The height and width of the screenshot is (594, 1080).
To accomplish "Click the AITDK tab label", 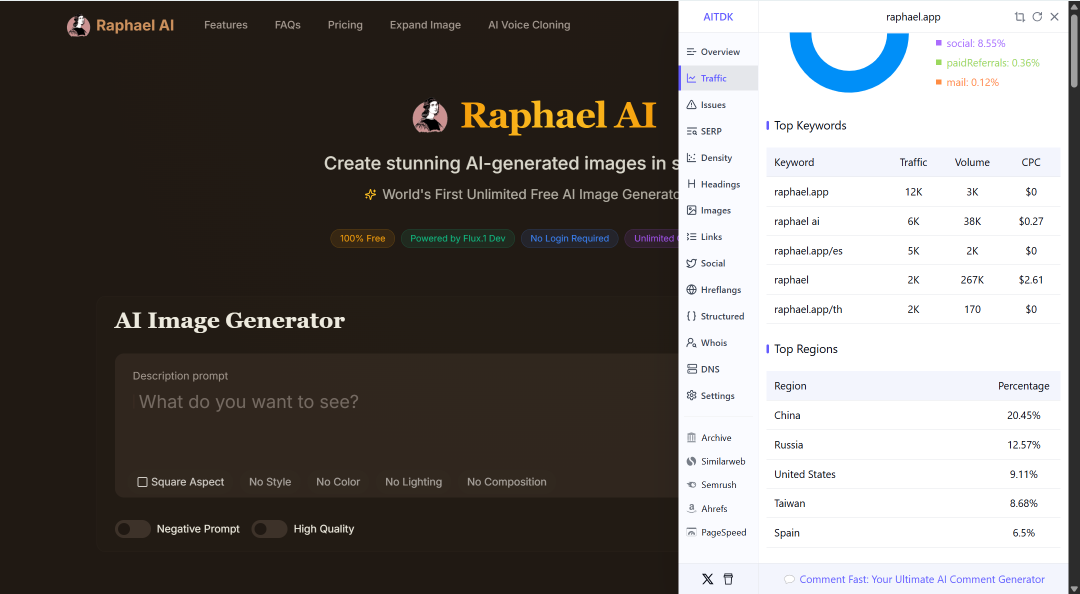I will [x=718, y=17].
